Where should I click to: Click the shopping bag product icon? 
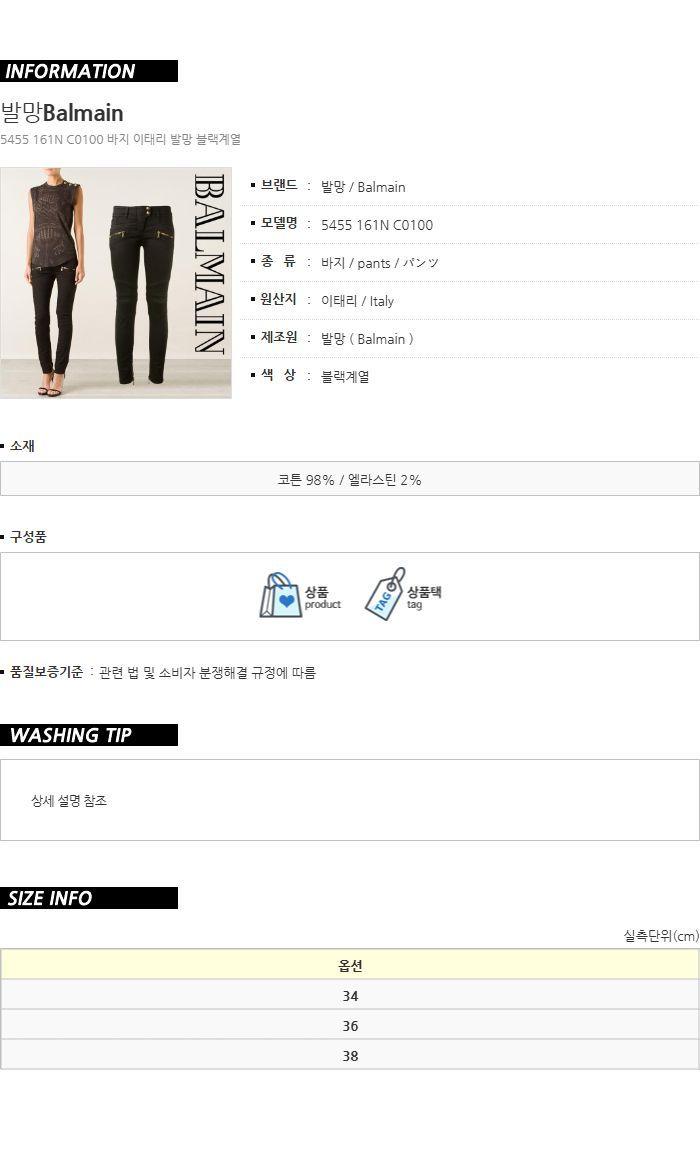(x=281, y=595)
